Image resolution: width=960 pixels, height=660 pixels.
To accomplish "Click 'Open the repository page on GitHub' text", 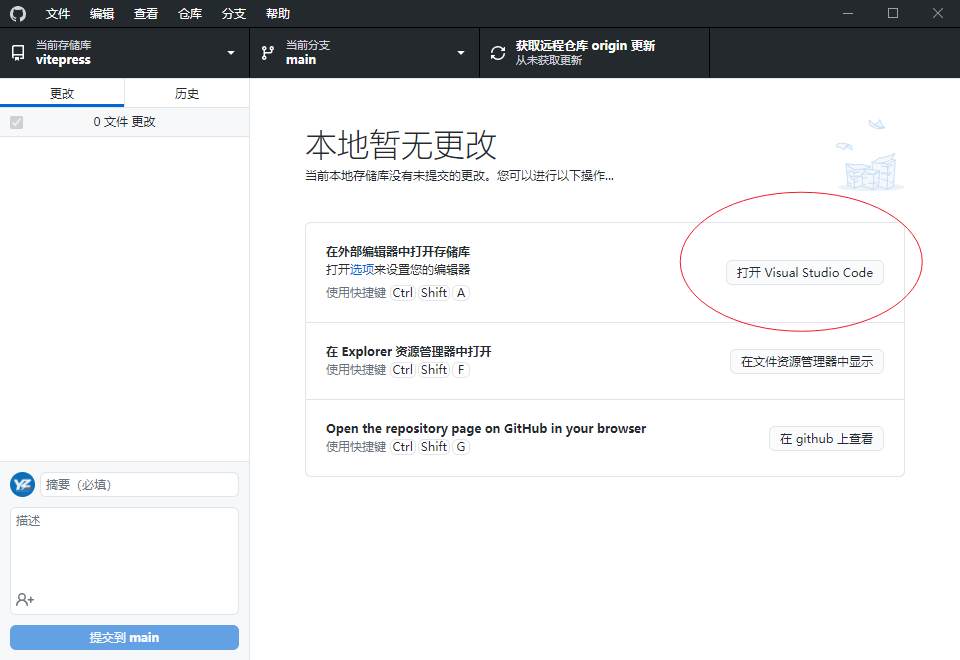I will click(x=486, y=429).
